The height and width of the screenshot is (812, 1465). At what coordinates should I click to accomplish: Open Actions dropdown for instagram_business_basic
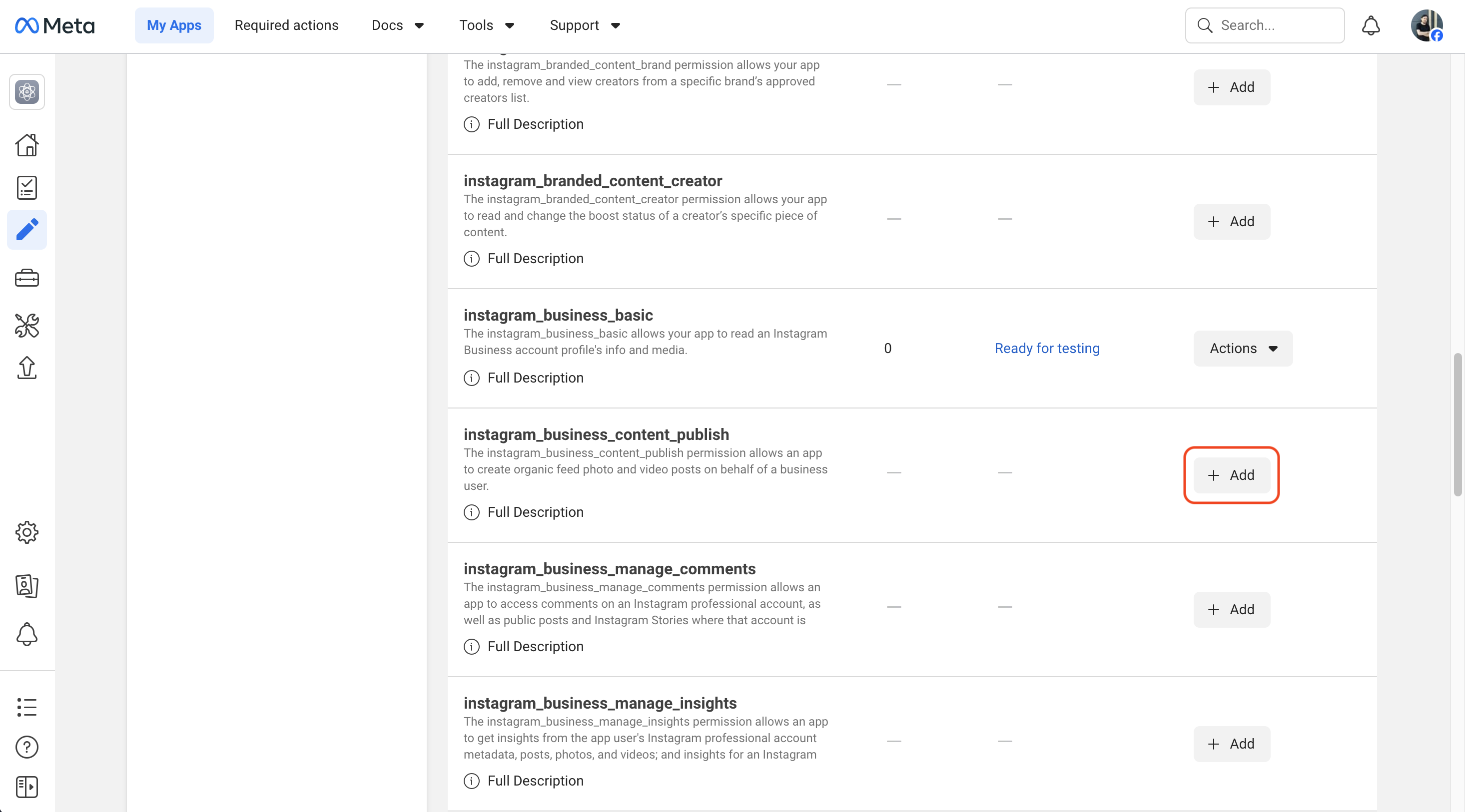tap(1243, 349)
